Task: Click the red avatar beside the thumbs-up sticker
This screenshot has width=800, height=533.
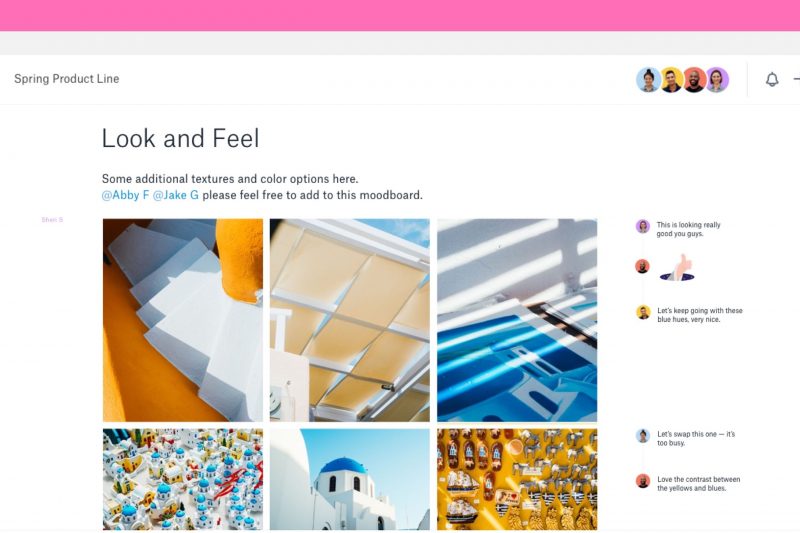Action: 642,266
